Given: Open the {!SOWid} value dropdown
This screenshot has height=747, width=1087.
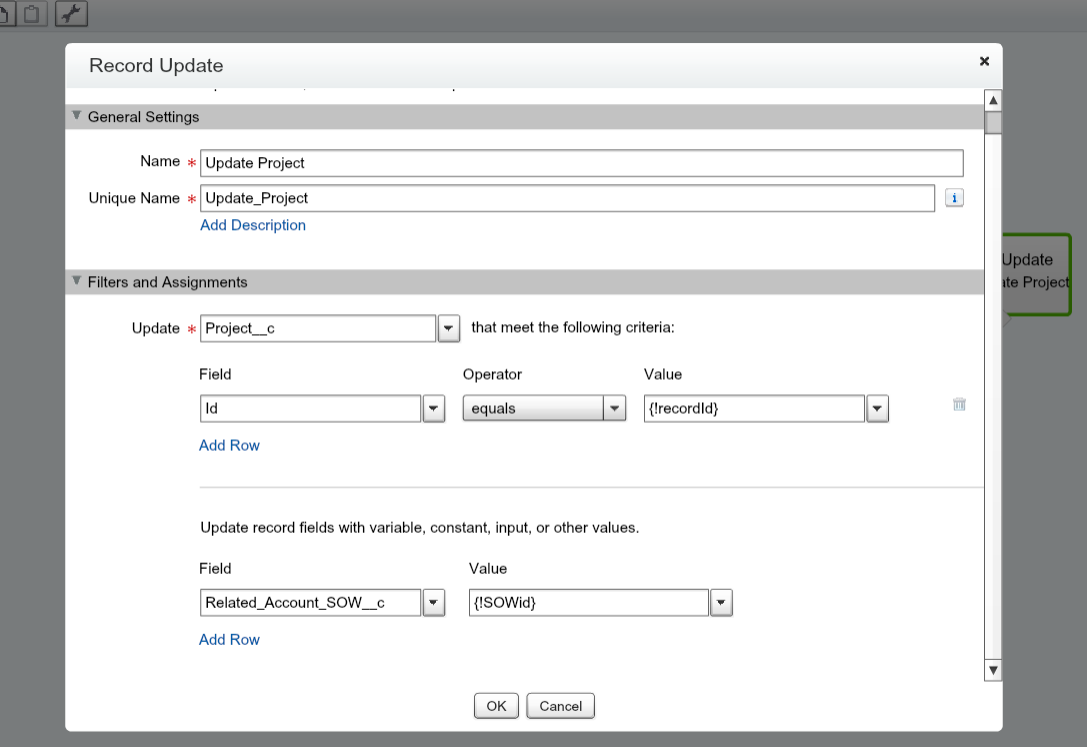Looking at the screenshot, I should pyautogui.click(x=721, y=603).
